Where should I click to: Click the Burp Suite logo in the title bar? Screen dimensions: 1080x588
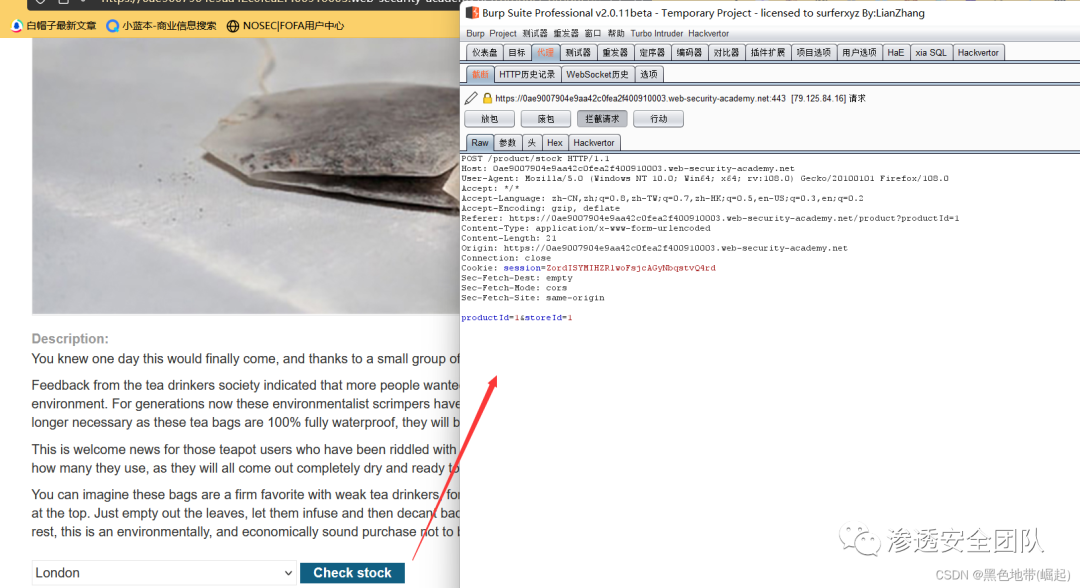point(472,12)
